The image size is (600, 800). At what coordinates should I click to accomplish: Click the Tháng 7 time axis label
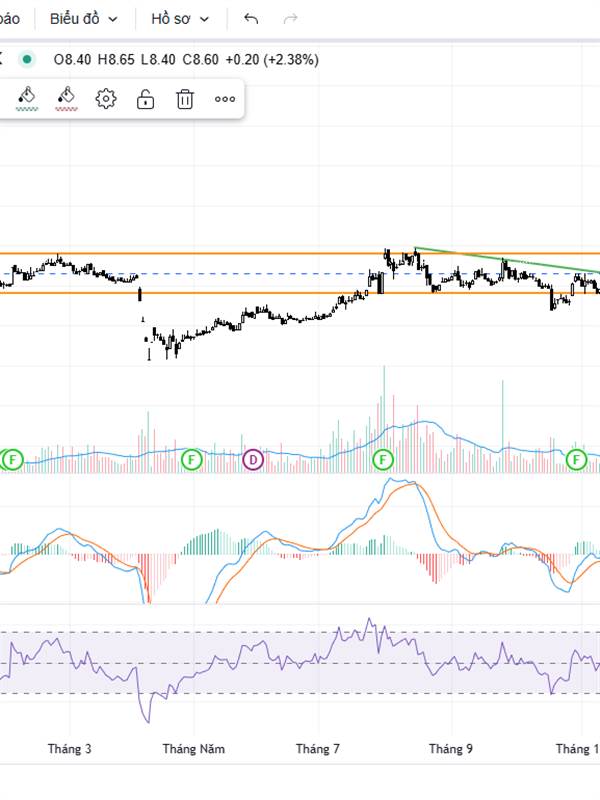click(318, 749)
